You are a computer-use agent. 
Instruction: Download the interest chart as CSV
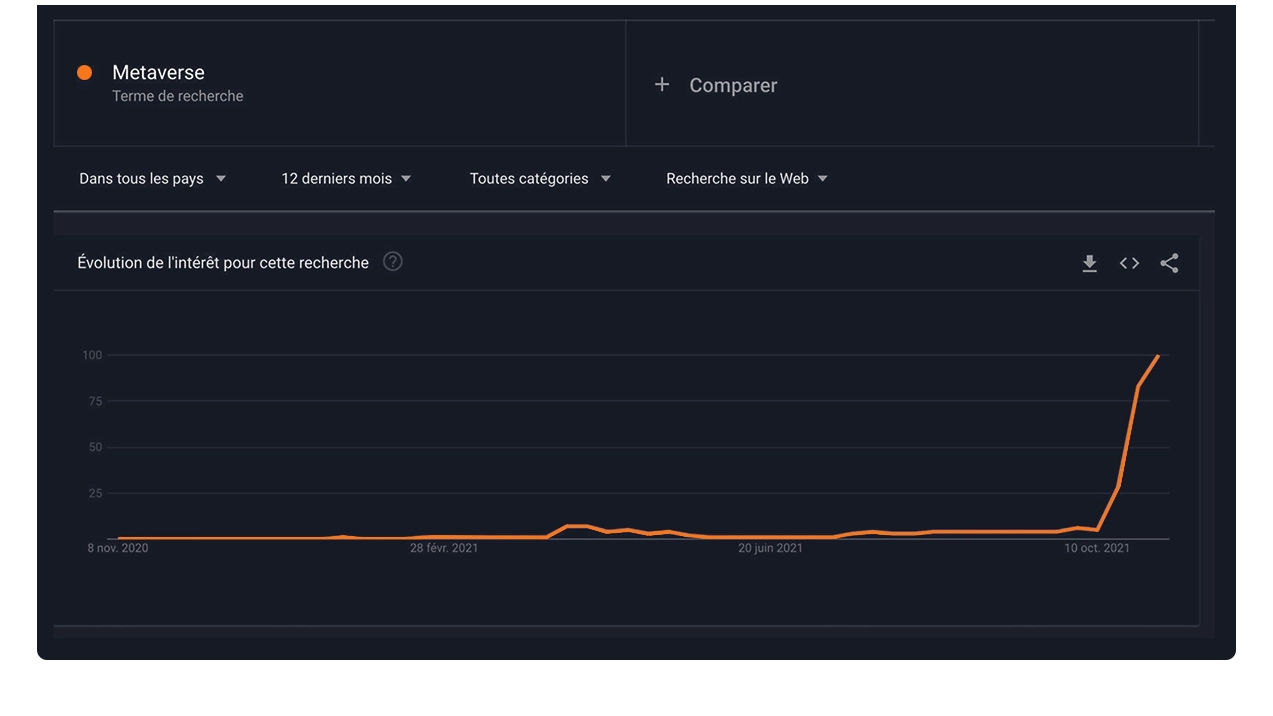[1089, 263]
